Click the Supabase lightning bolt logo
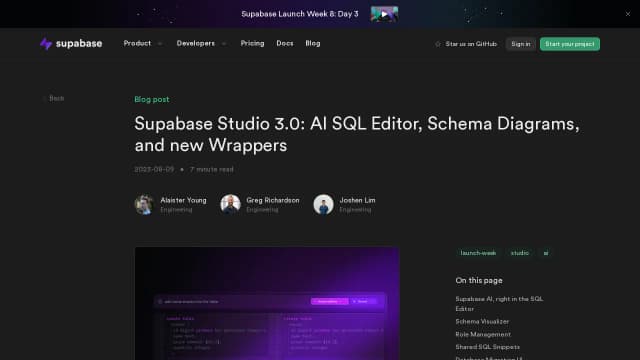Image resolution: width=640 pixels, height=360 pixels. pyautogui.click(x=46, y=44)
